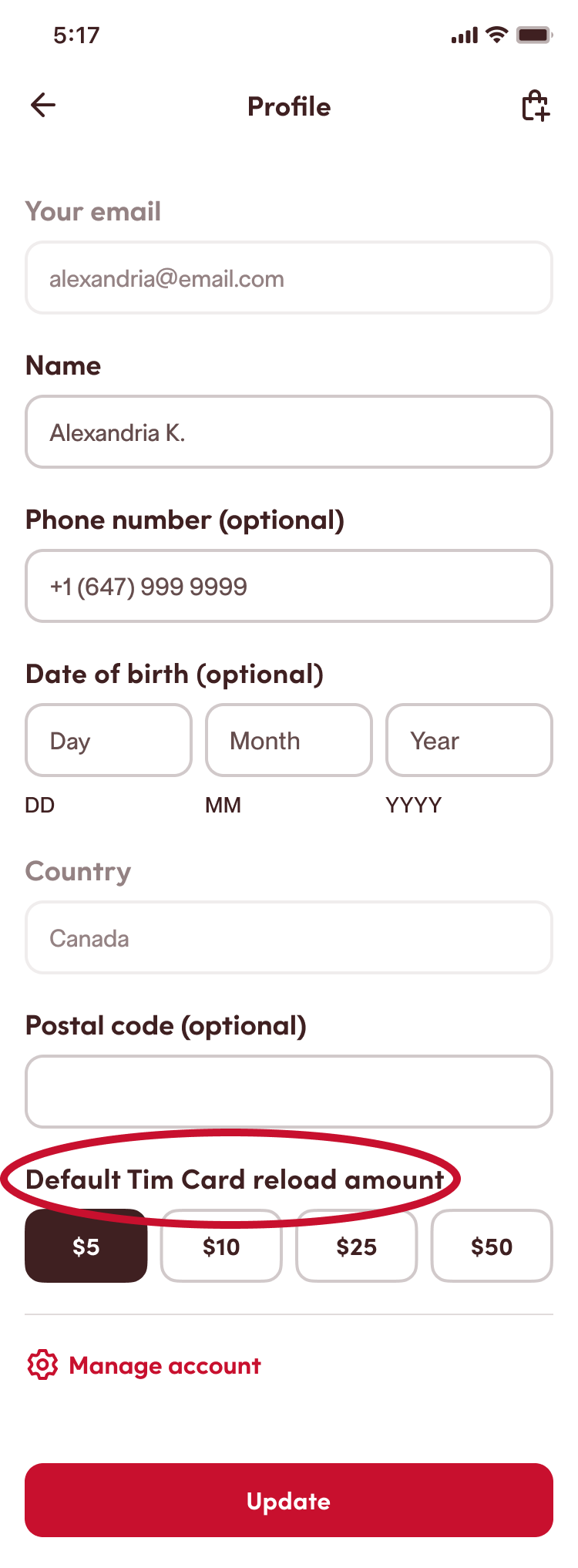Focus the Day of birth field
Screen dimensions: 578x1568
click(x=109, y=741)
